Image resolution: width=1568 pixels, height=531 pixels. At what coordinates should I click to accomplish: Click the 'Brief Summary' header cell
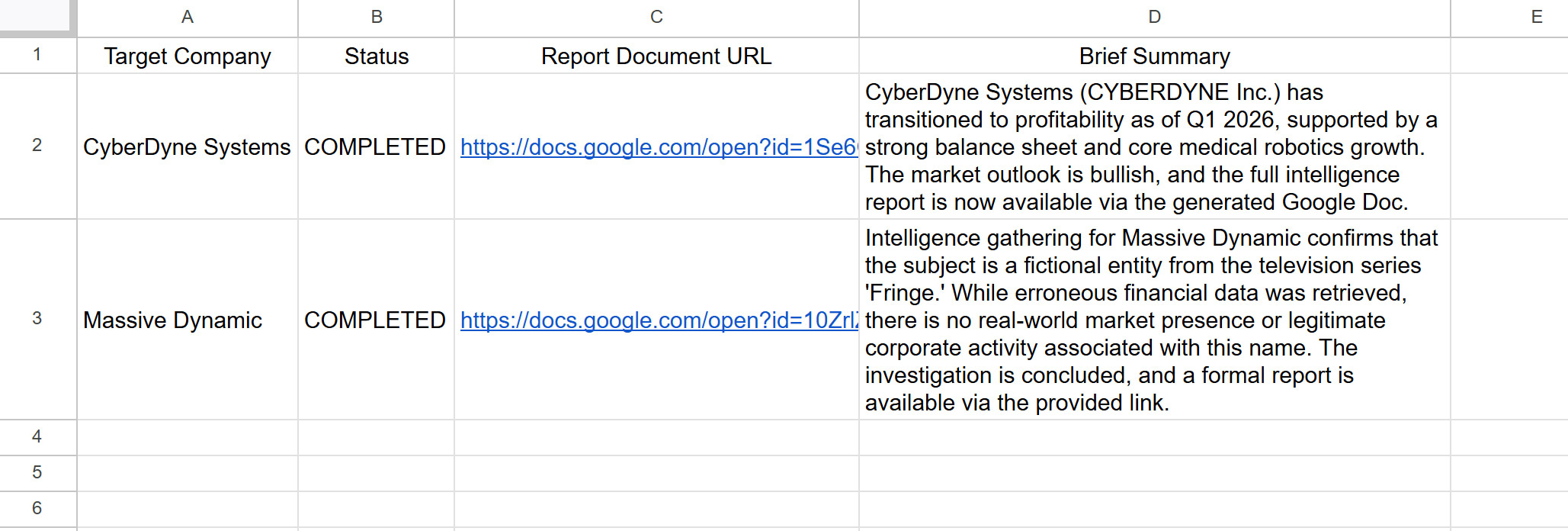click(1155, 56)
